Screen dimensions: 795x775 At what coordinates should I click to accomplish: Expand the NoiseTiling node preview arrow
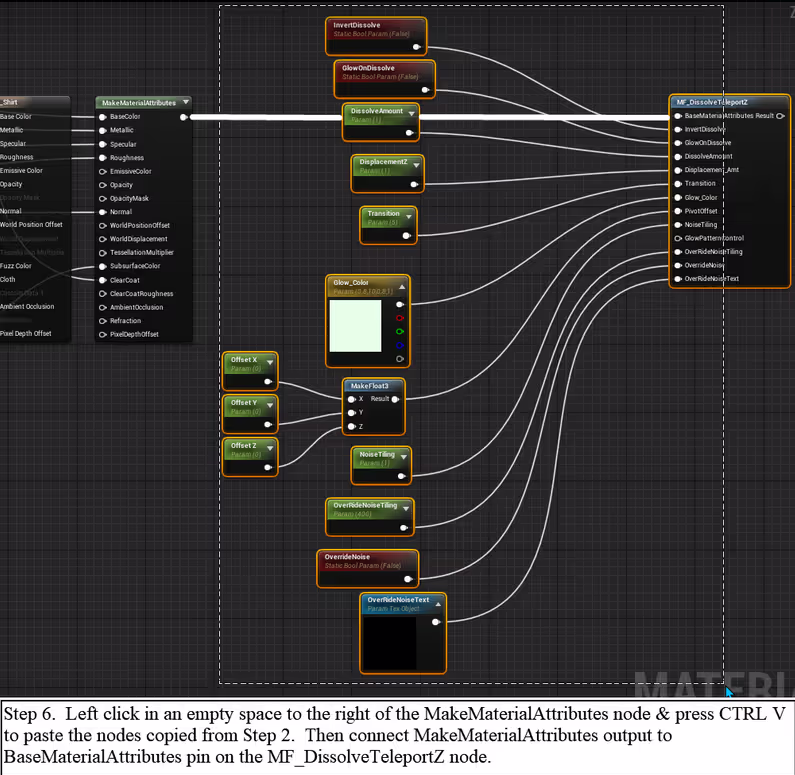pyautogui.click(x=404, y=457)
